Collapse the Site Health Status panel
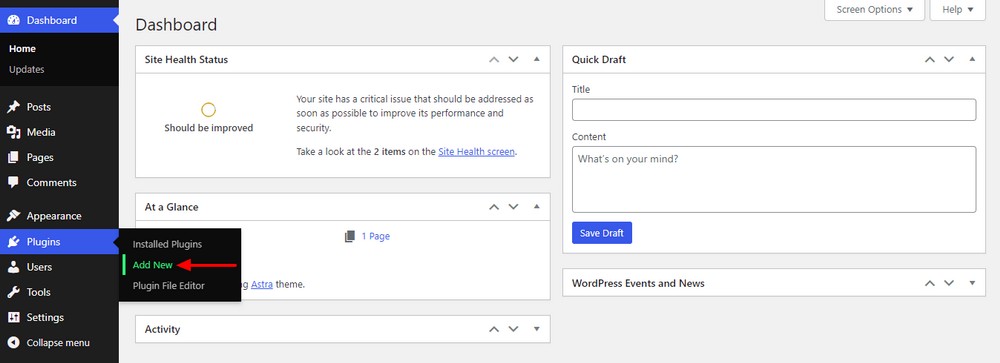This screenshot has width=1000, height=363. pos(536,59)
